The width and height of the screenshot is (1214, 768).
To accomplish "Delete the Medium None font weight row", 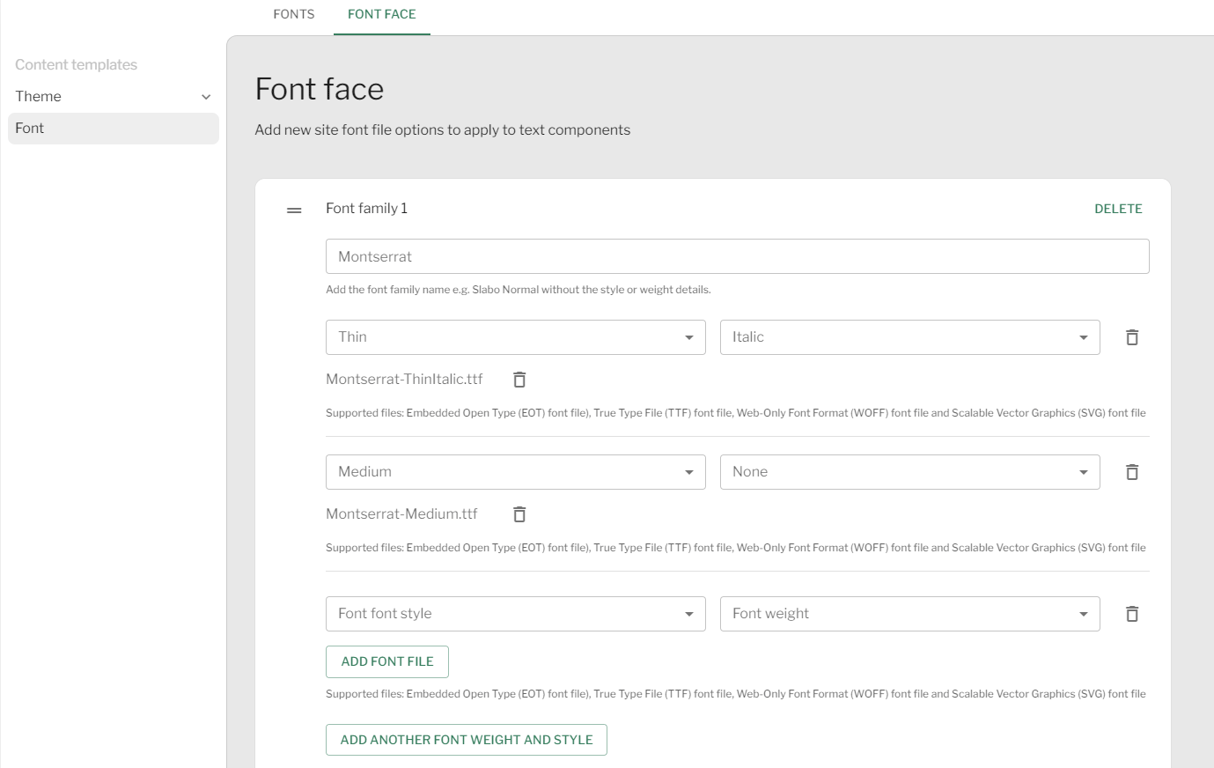I will coord(1132,472).
